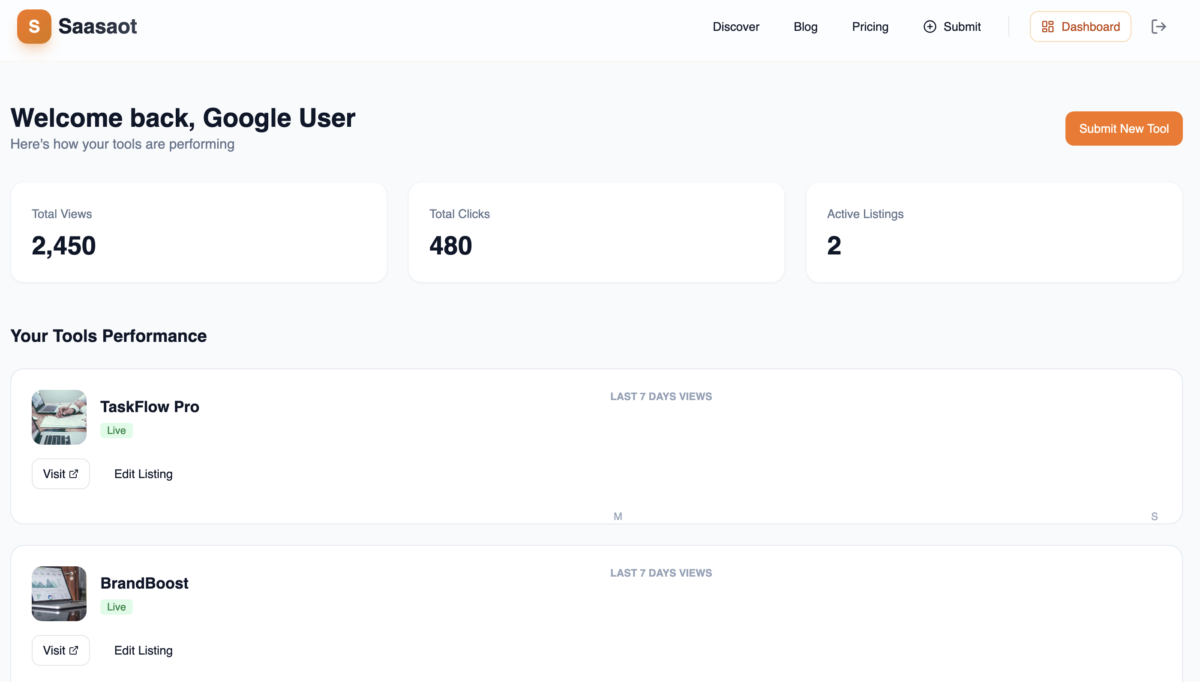Click Edit Listing under BrandBoost

point(143,650)
